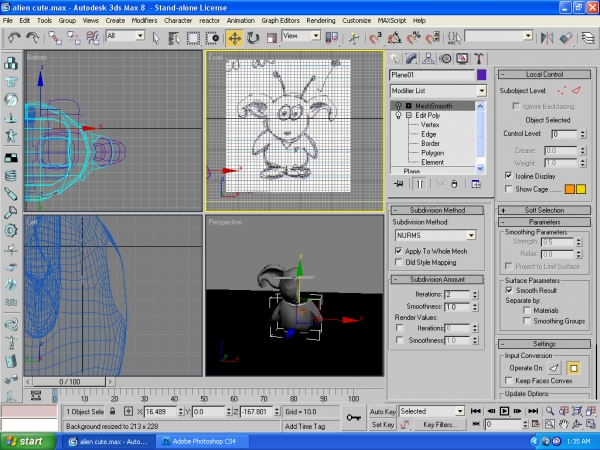Viewport: 600px width, 450px height.
Task: Click the Mirror tool icon
Action: [547, 38]
